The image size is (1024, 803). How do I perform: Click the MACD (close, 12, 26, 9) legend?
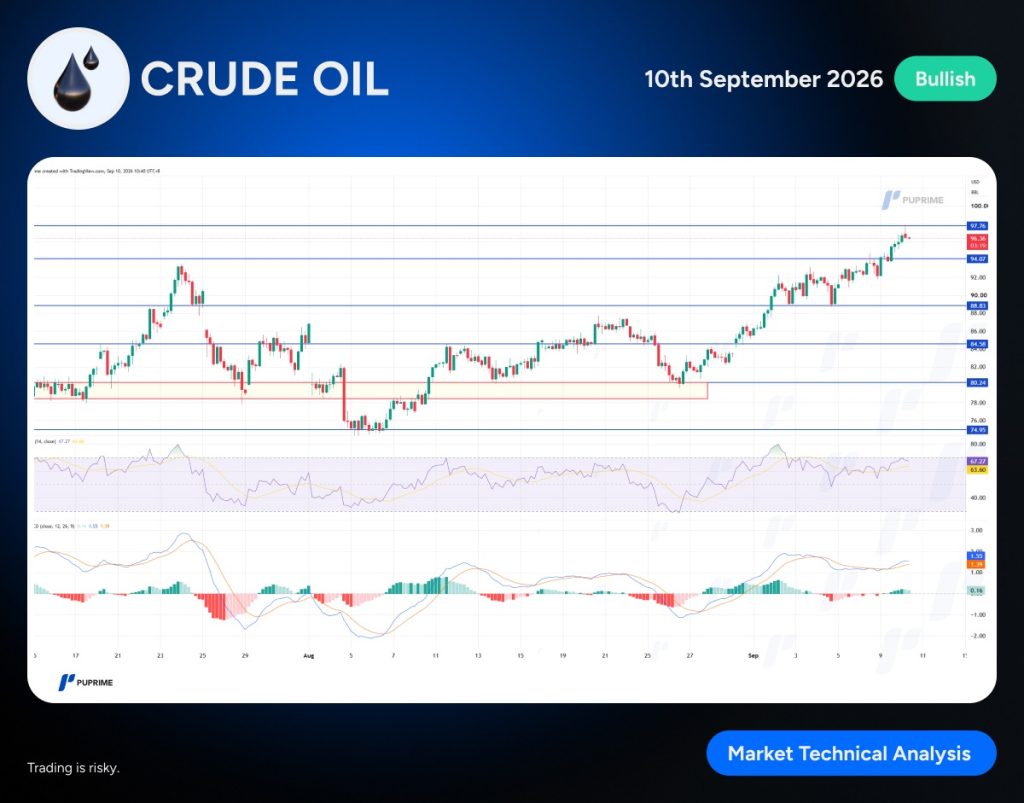[x=72, y=526]
